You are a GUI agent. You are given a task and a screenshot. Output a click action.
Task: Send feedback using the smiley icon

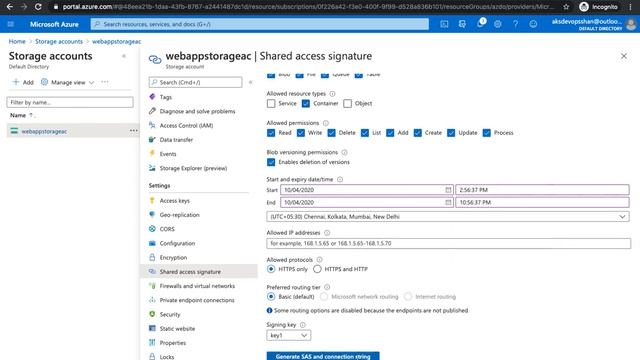tap(533, 24)
